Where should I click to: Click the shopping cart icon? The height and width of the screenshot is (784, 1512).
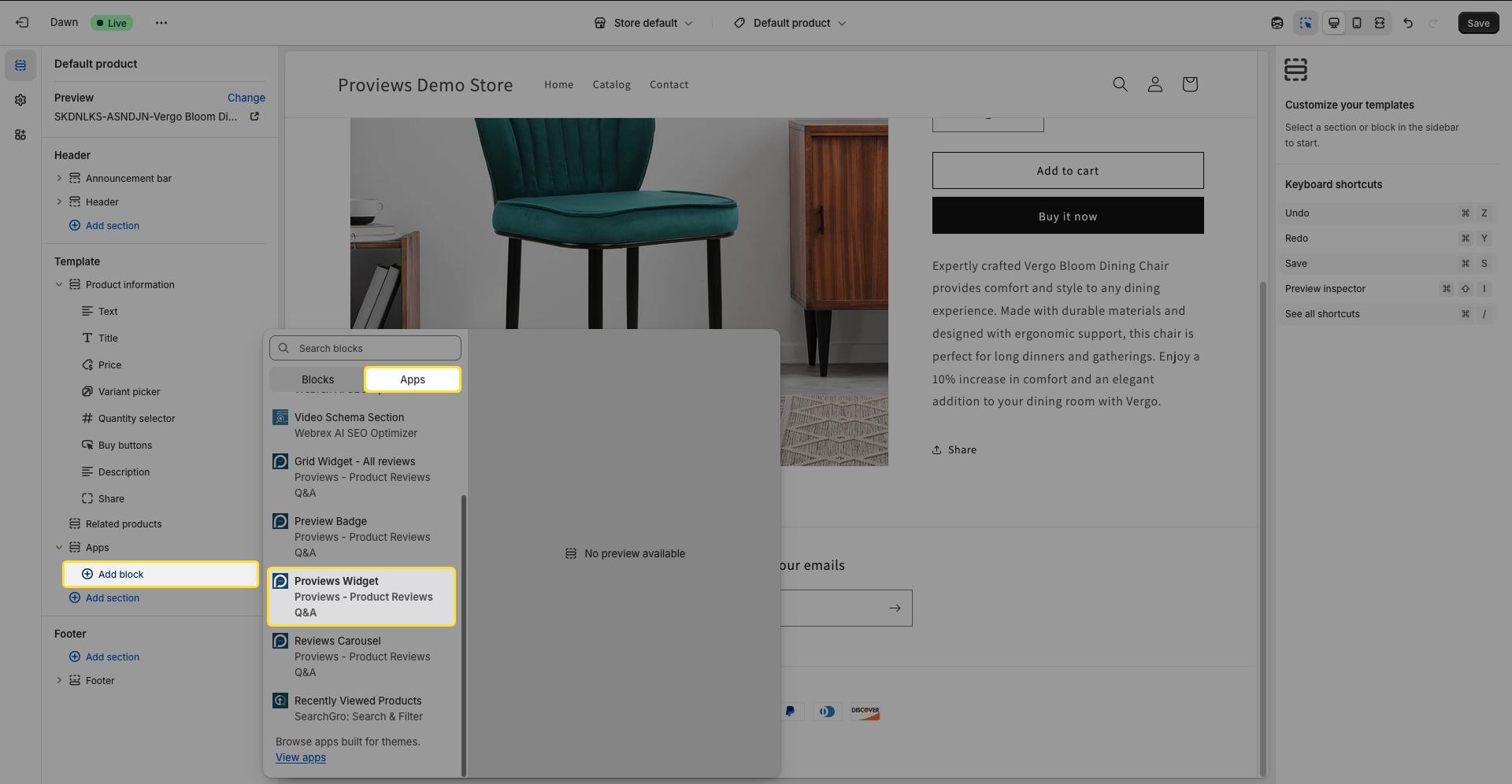[x=1189, y=84]
